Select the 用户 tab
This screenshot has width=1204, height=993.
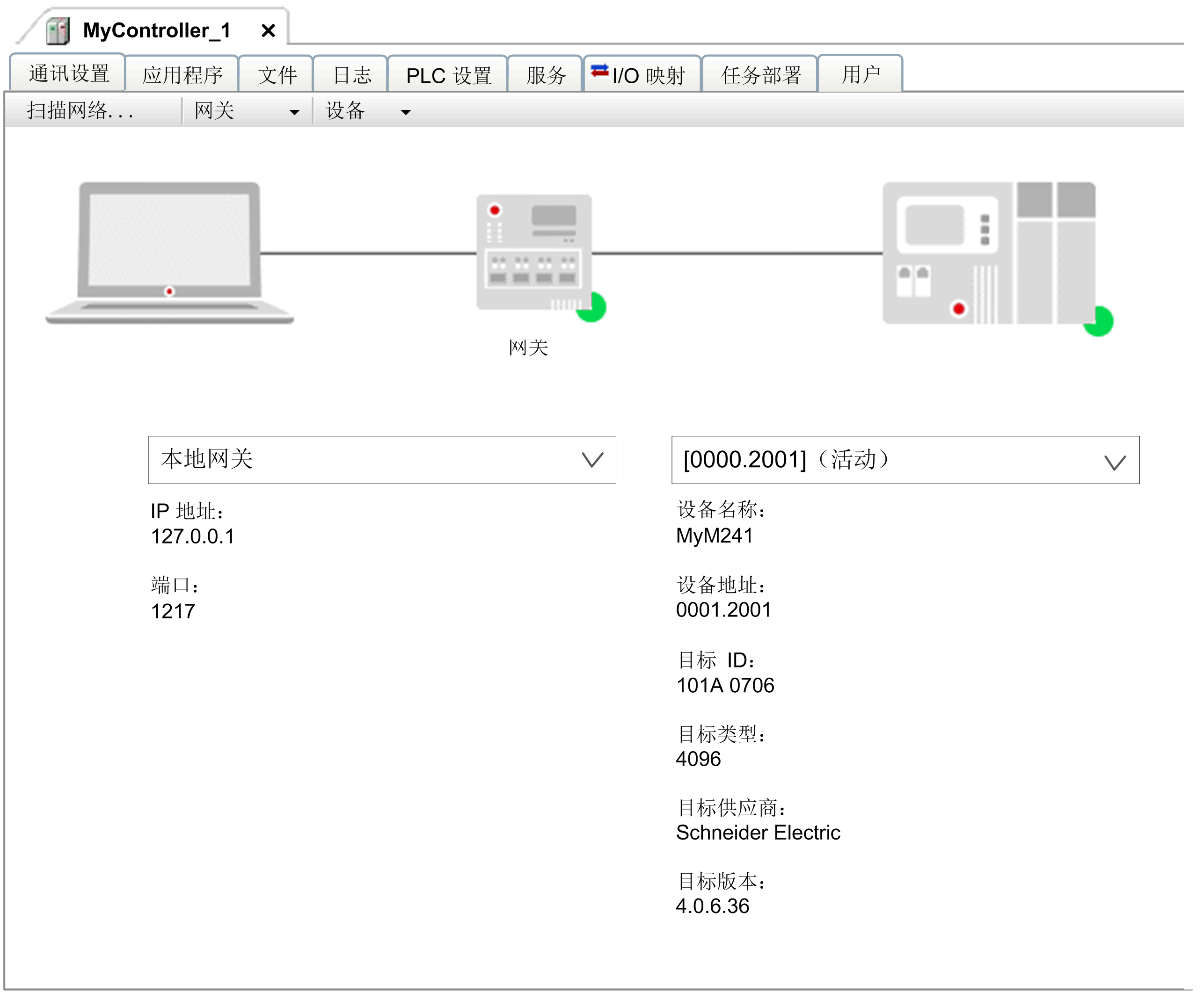tap(860, 74)
